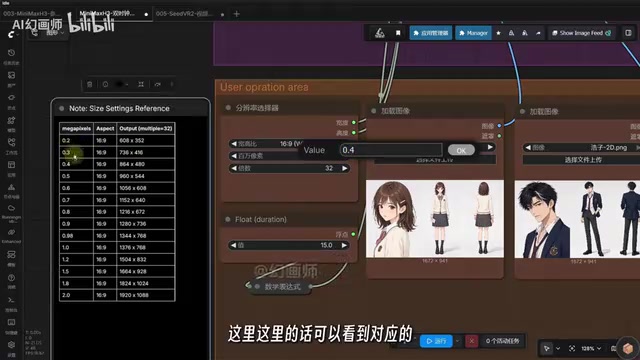Click the ComfyUI logo menu button
This screenshot has height=360, width=640.
11,34
